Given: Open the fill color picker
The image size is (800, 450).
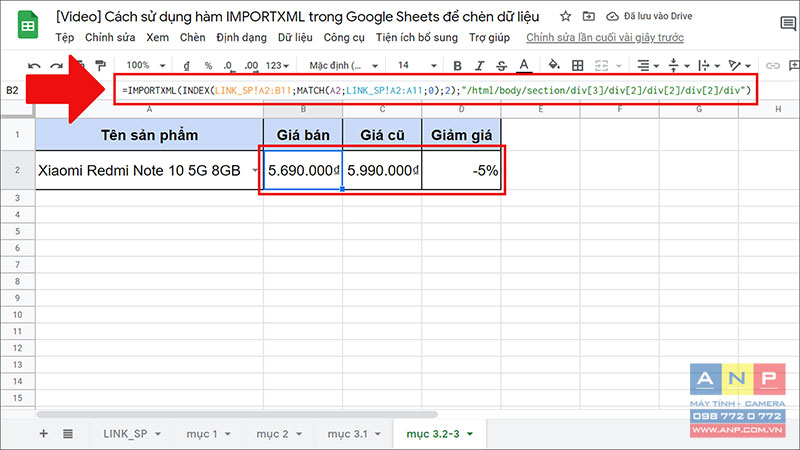Looking at the screenshot, I should click(554, 65).
